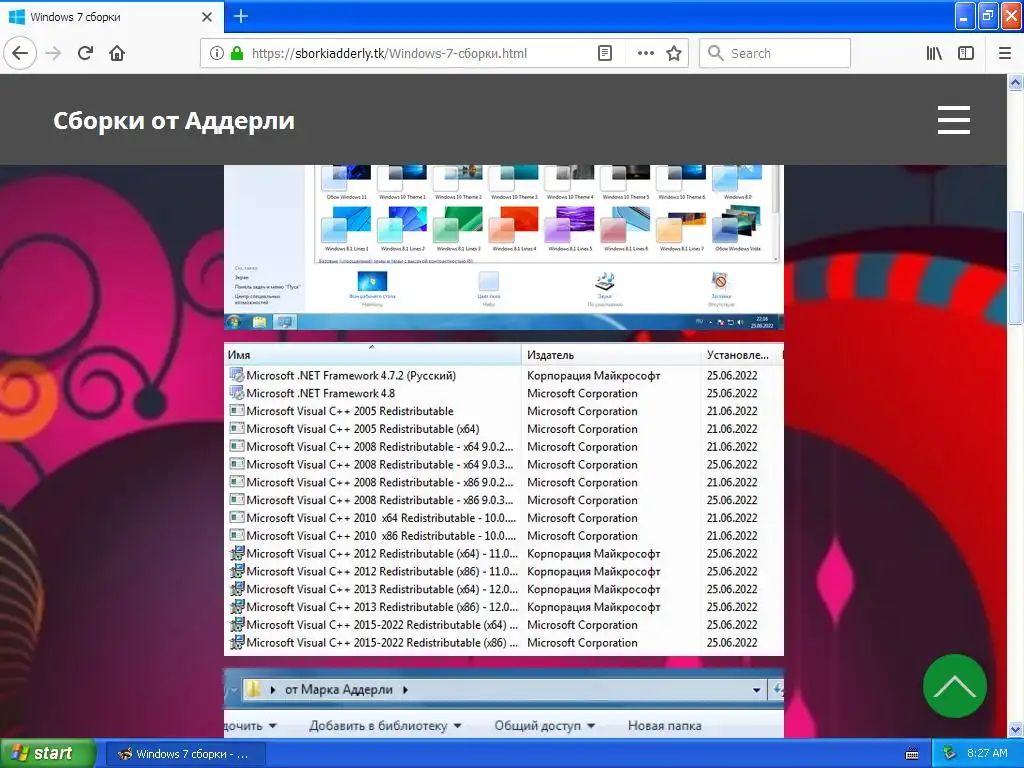Open Добавить в библиотеку dropdown
This screenshot has height=768, width=1024.
click(x=385, y=726)
